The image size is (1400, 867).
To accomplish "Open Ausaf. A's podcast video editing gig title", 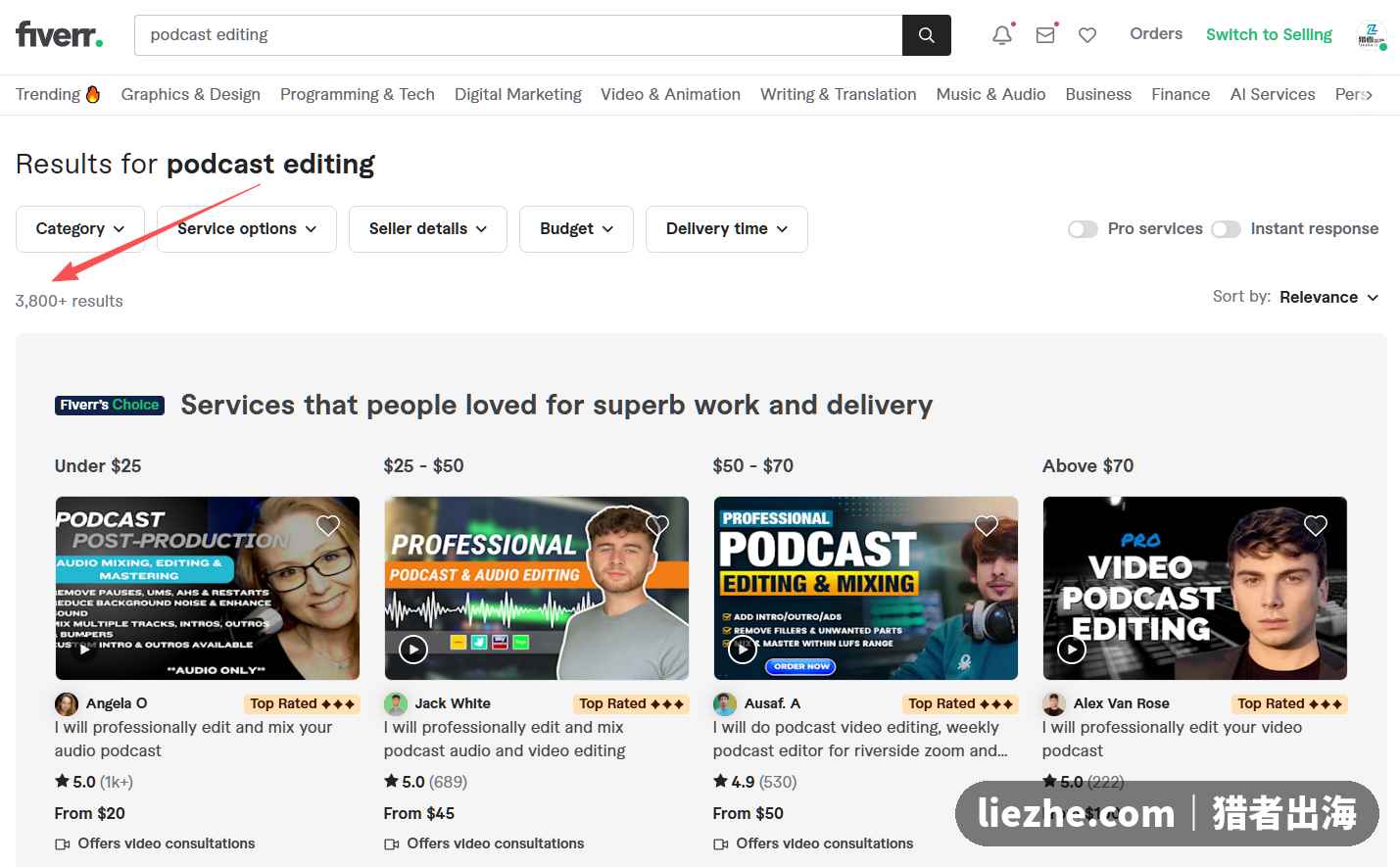I will 860,739.
